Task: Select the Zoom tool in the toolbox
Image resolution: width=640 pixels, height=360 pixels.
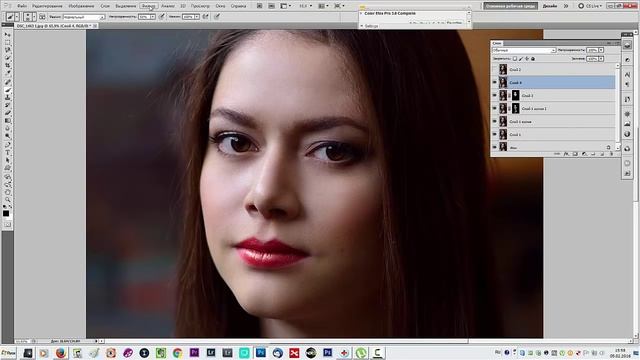Action: pos(7,200)
